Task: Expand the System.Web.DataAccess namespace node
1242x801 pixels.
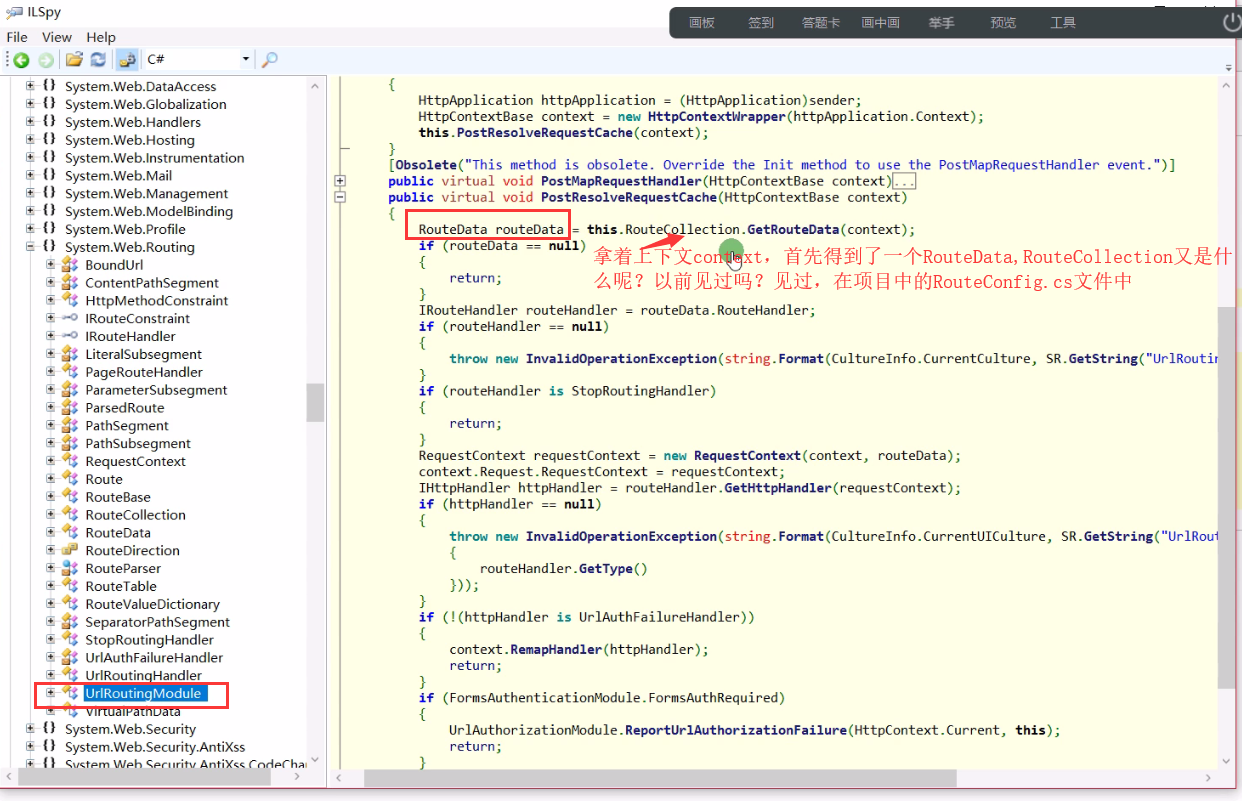Action: coord(30,86)
